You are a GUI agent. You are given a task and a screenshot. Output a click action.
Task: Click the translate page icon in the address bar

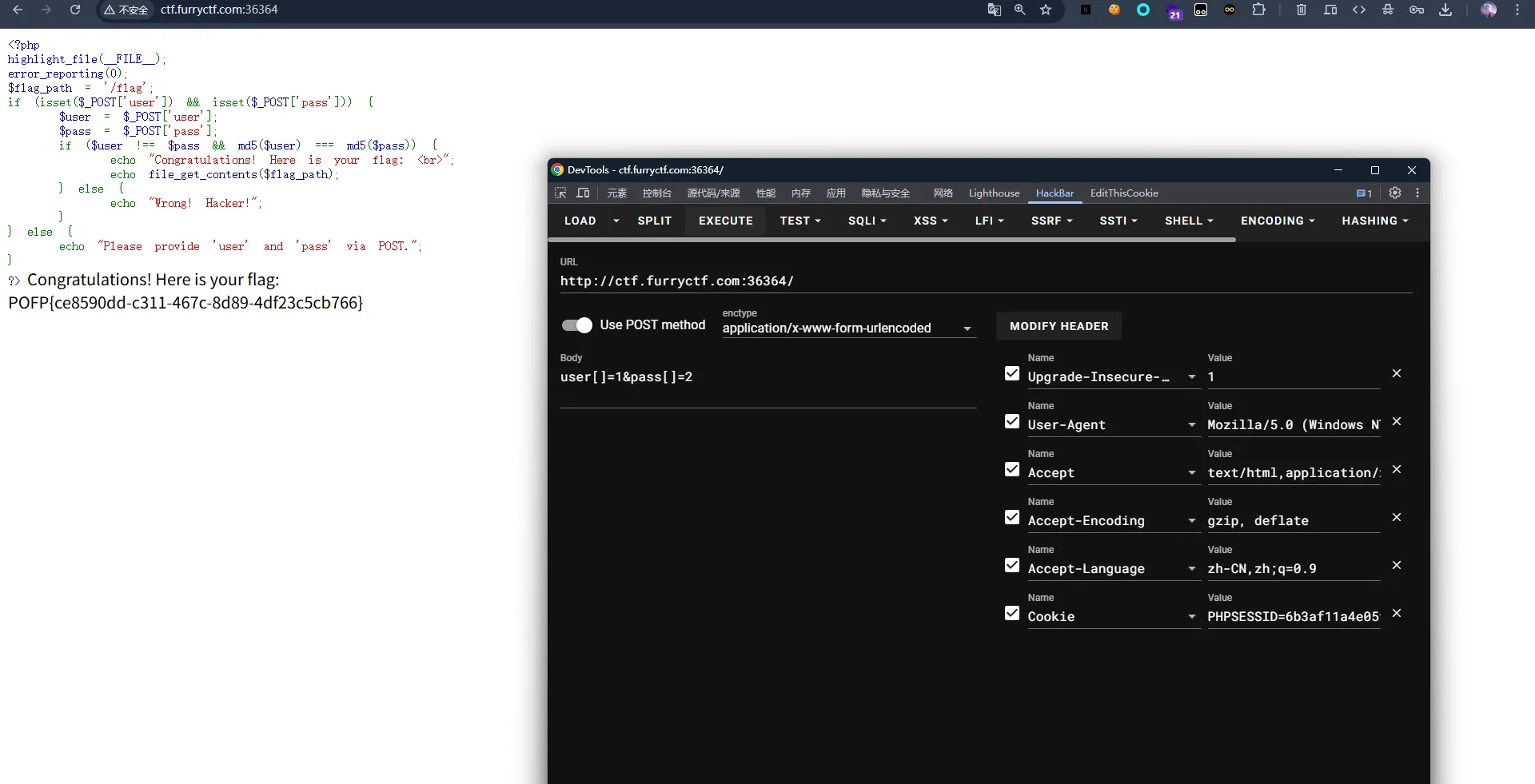pyautogui.click(x=995, y=10)
